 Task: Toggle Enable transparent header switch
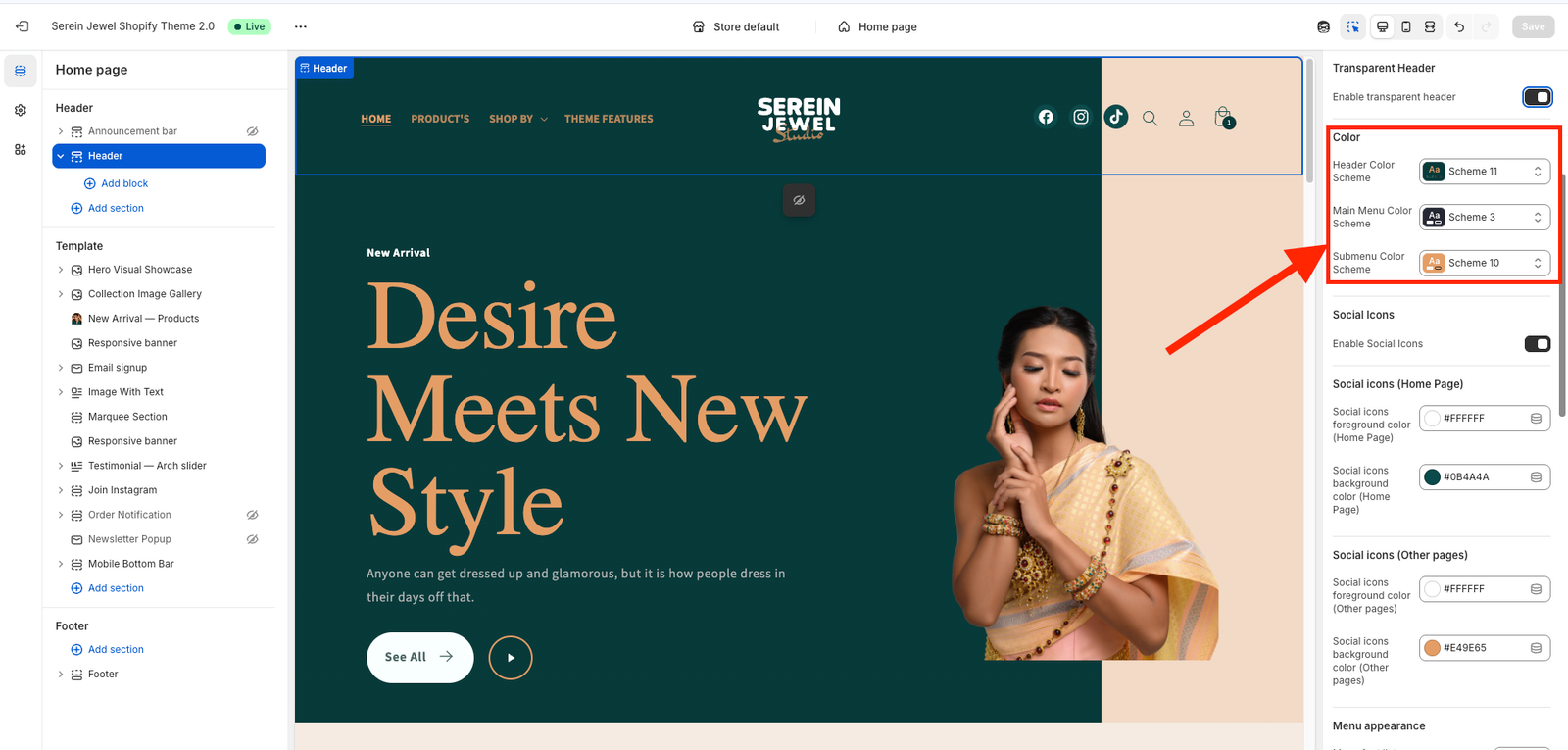pos(1537,97)
